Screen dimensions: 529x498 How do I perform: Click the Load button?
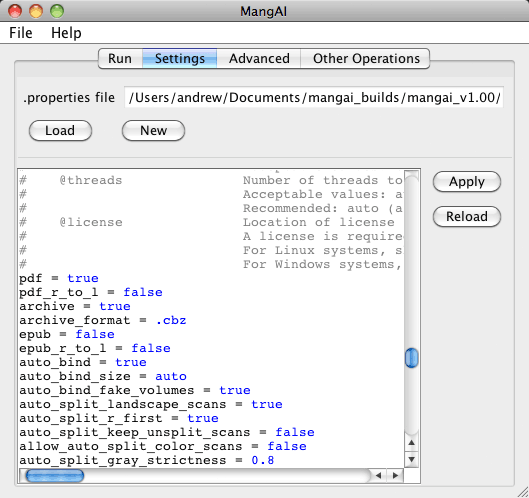pyautogui.click(x=60, y=131)
